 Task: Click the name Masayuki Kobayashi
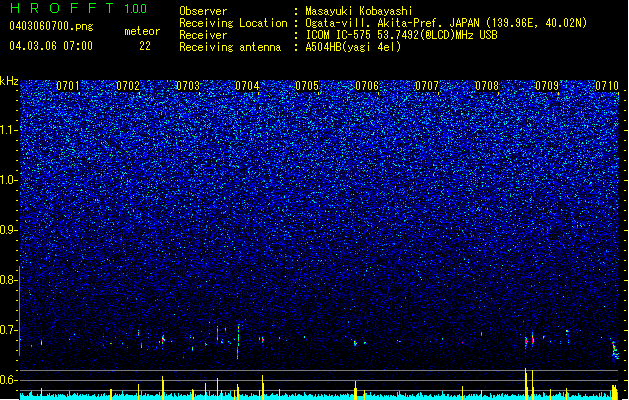[359, 11]
